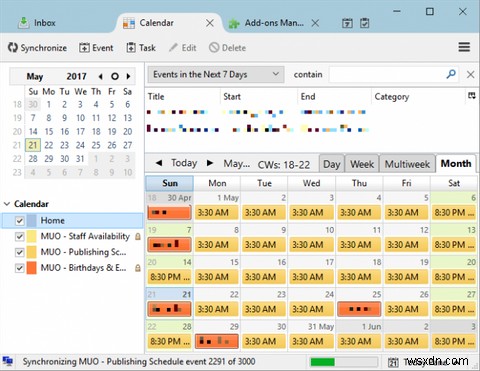This screenshot has width=480, height=371.
Task: Click the MUO - Publishing Schedule color swatch
Action: [x=31, y=252]
